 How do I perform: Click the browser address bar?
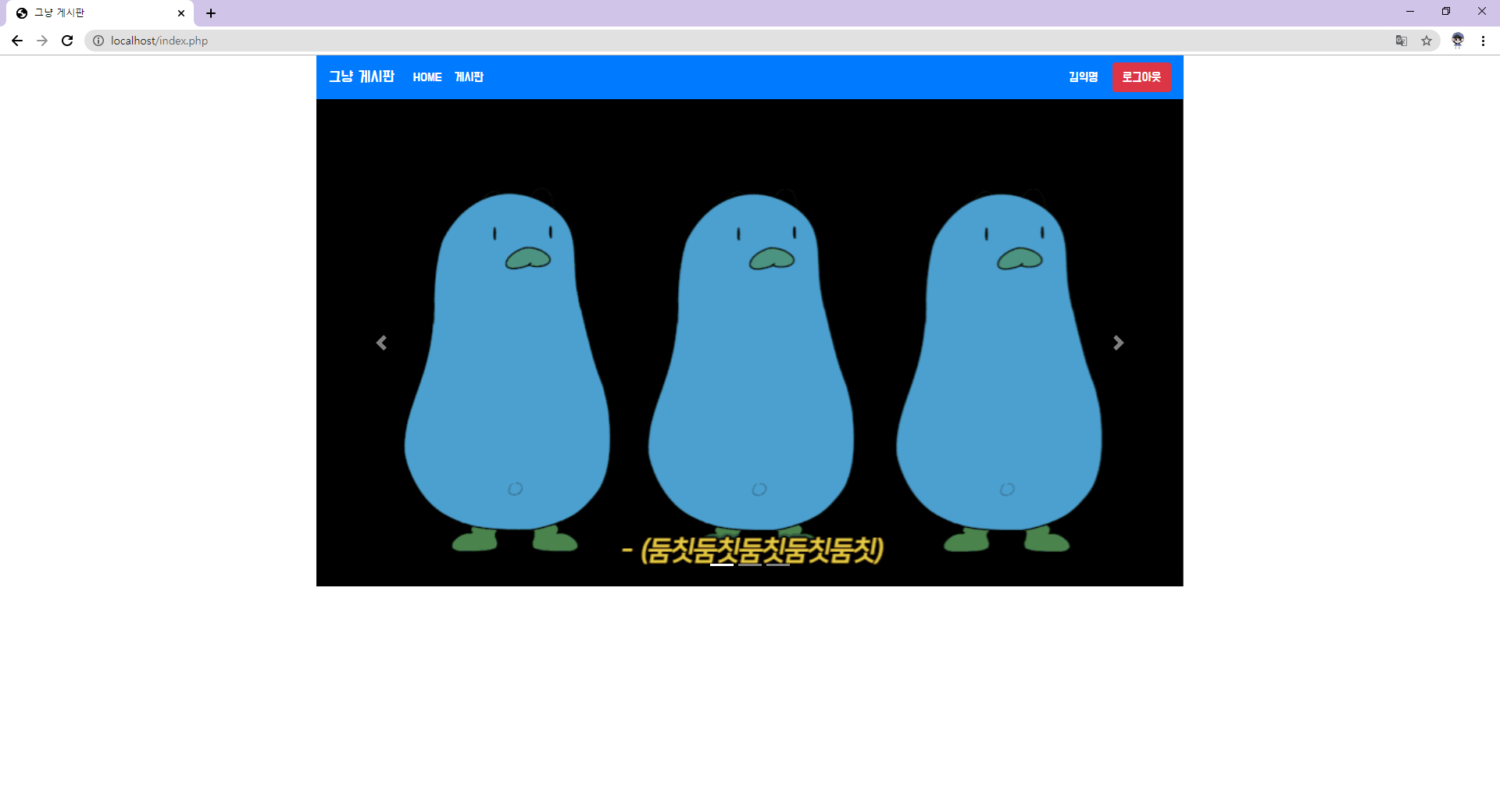[312, 41]
